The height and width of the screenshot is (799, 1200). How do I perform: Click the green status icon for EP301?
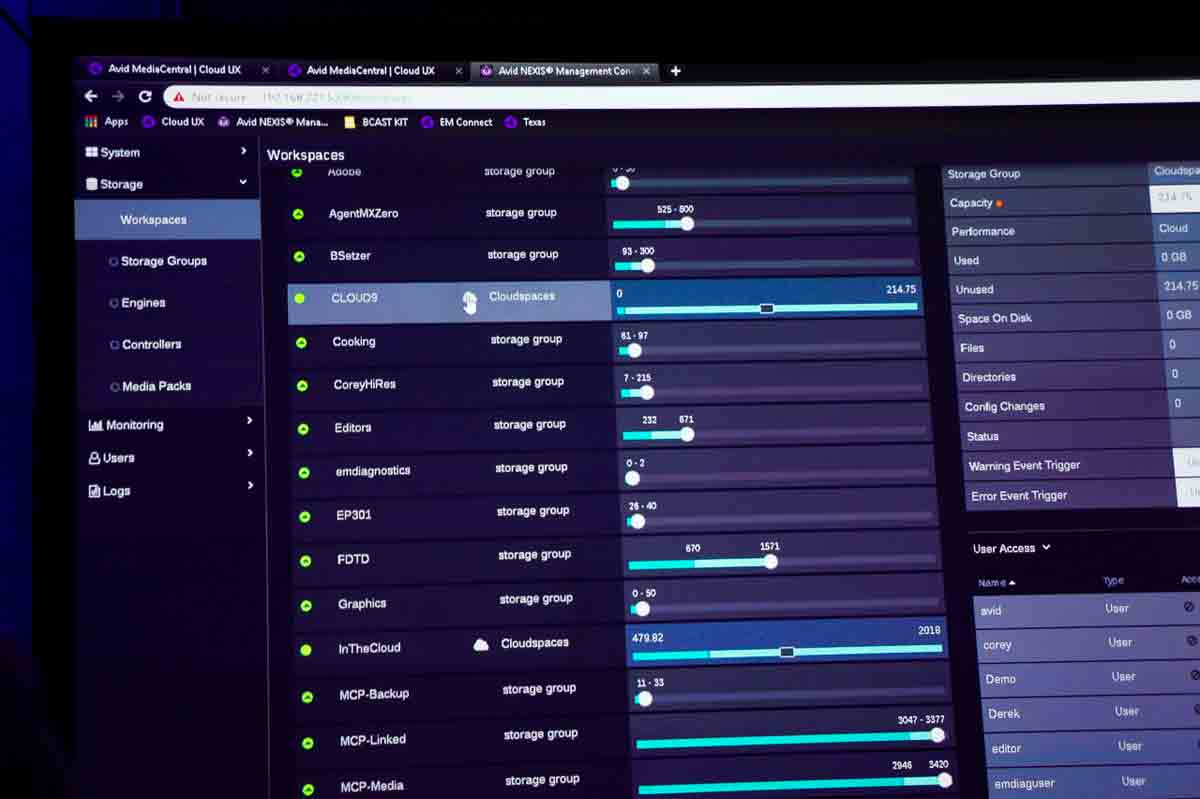(x=305, y=517)
